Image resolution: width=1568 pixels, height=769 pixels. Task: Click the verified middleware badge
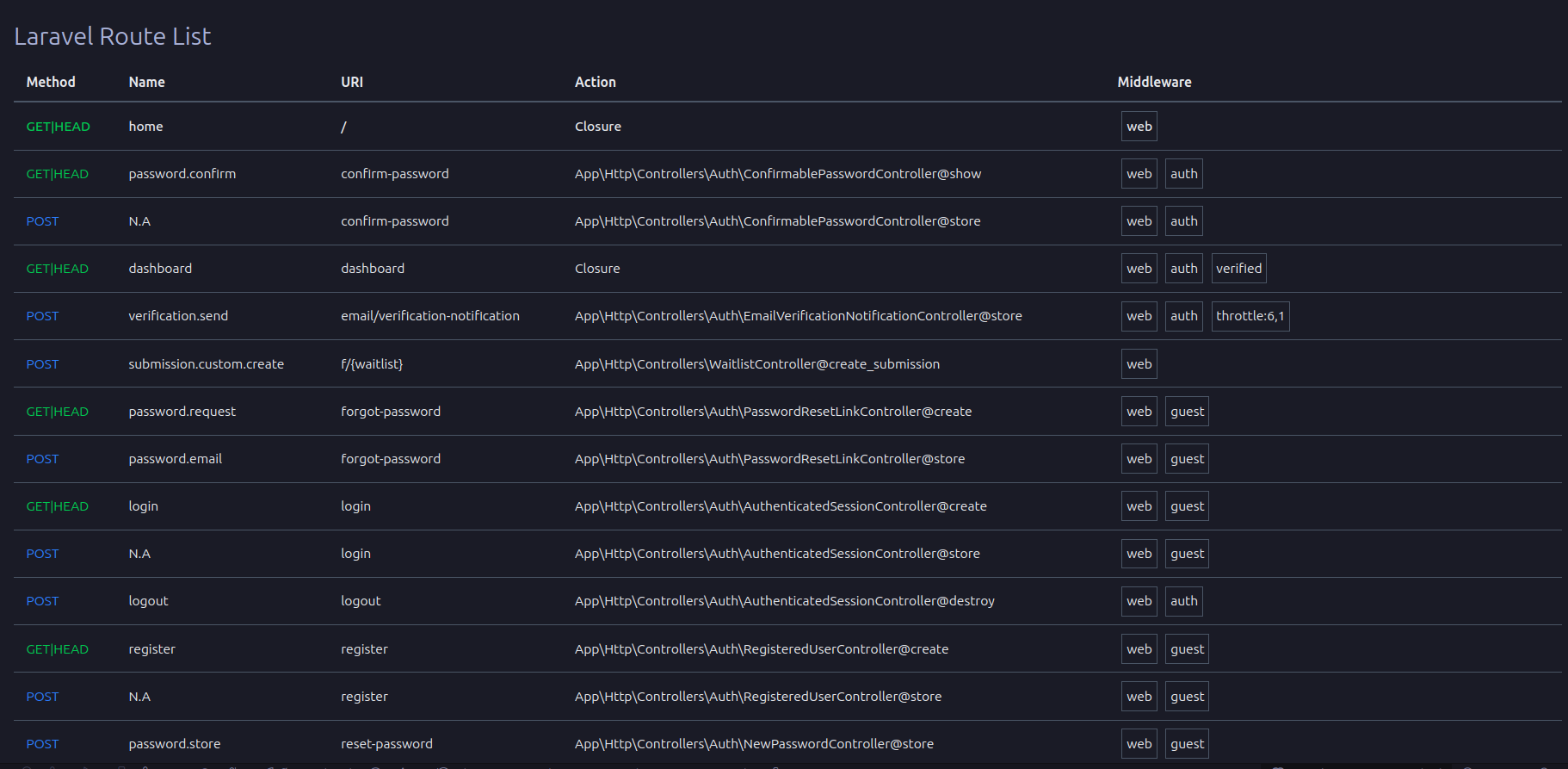pyautogui.click(x=1238, y=269)
